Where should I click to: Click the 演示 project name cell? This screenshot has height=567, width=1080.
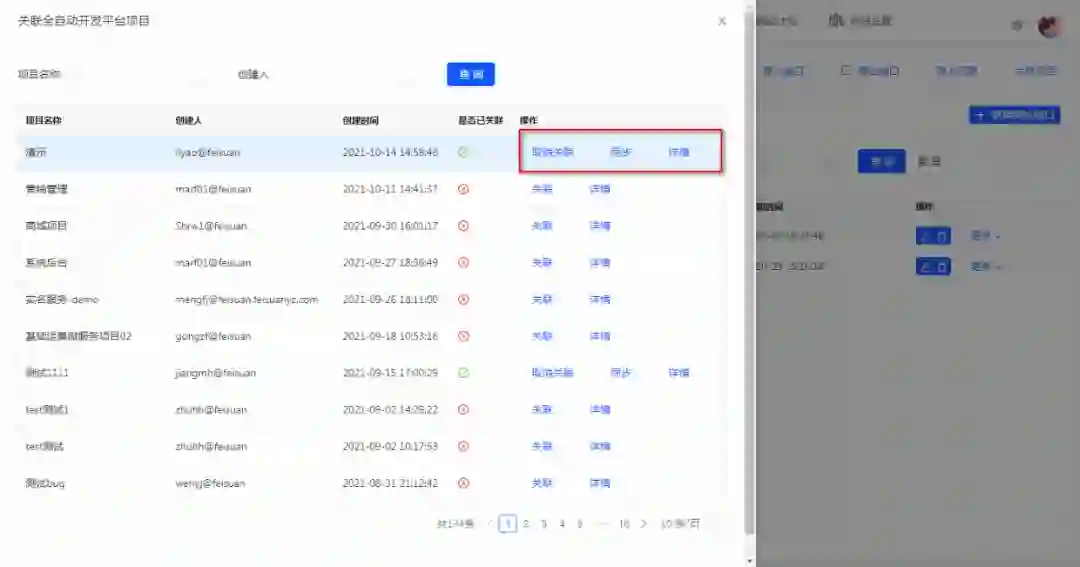pyautogui.click(x=36, y=152)
